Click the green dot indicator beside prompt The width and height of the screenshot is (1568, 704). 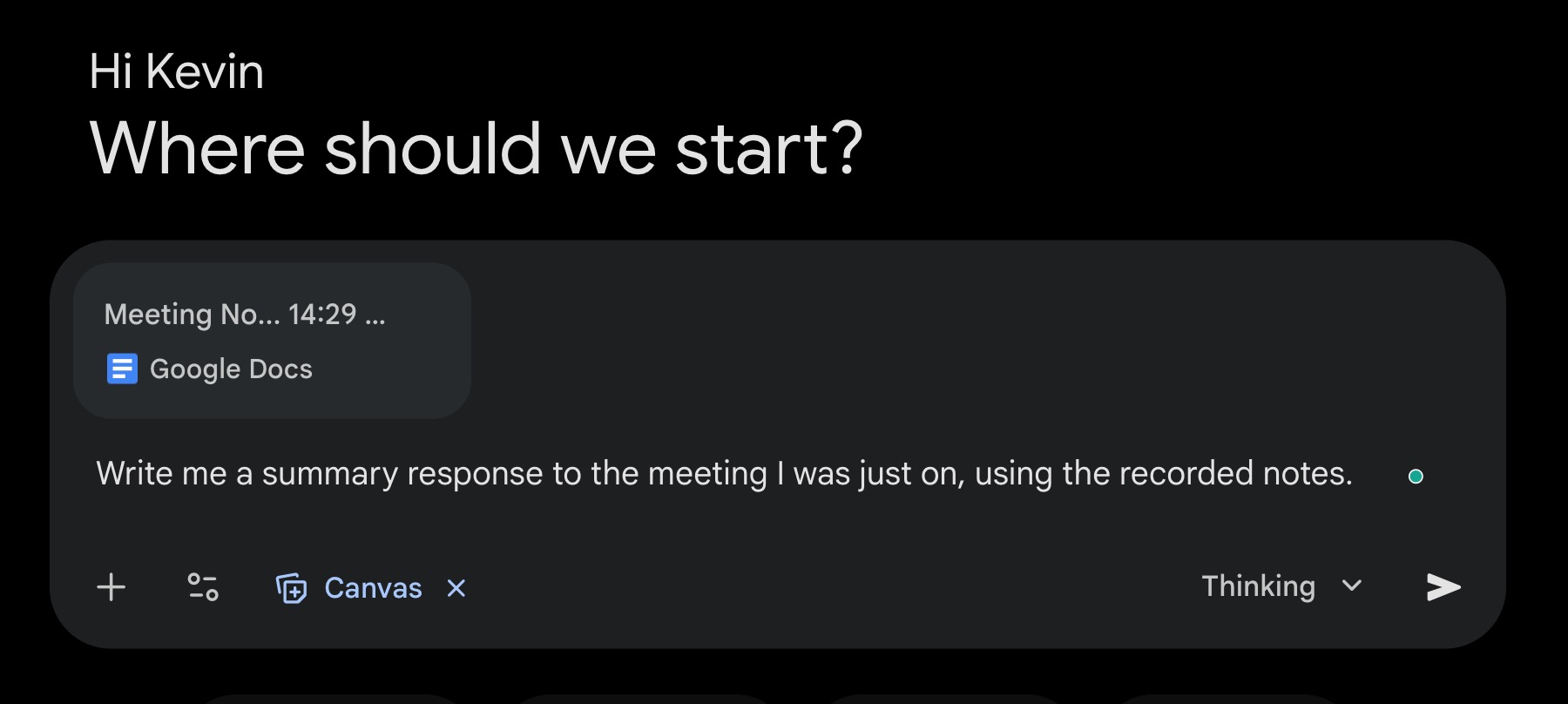coord(1416,476)
